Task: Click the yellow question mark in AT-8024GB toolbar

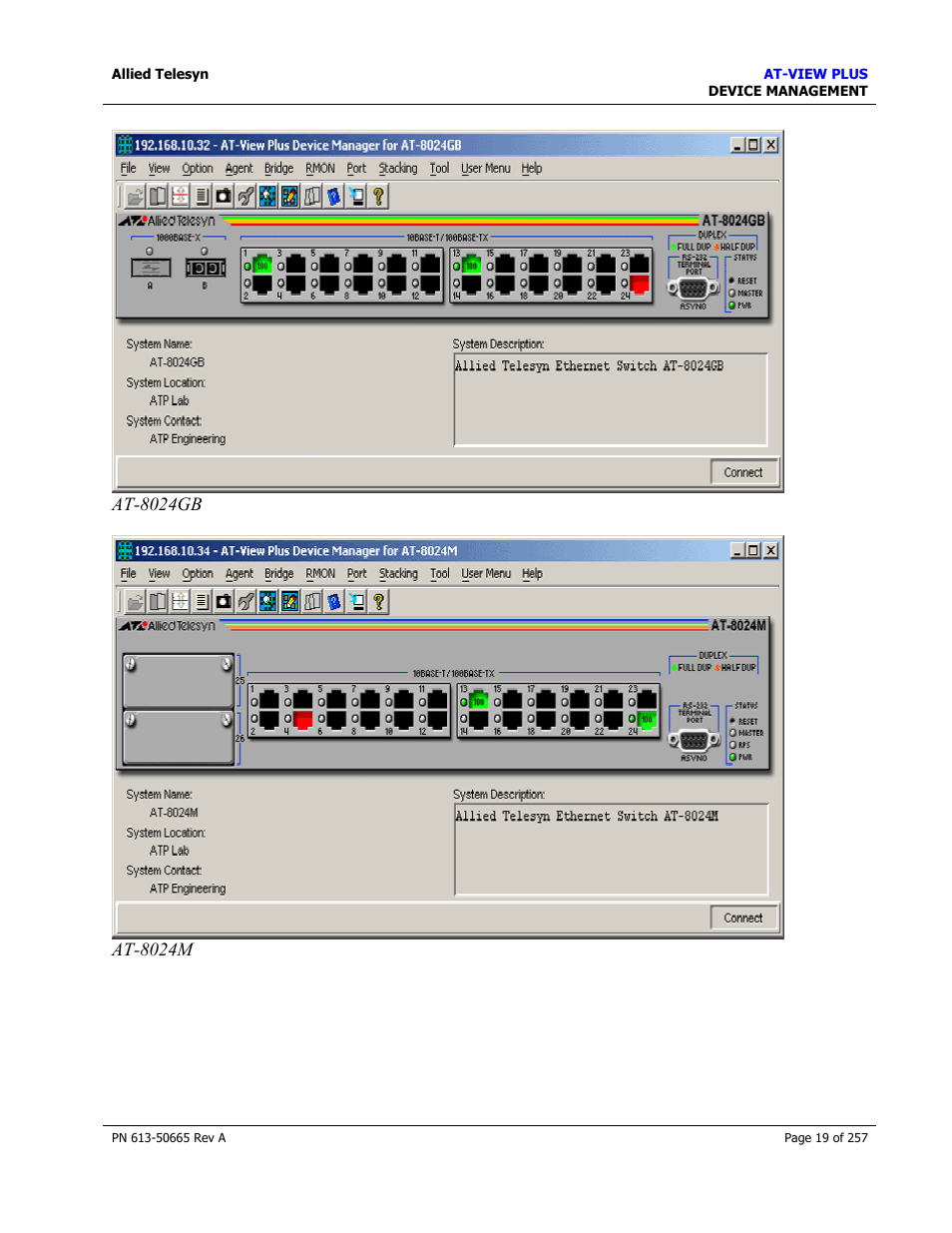Action: [378, 197]
